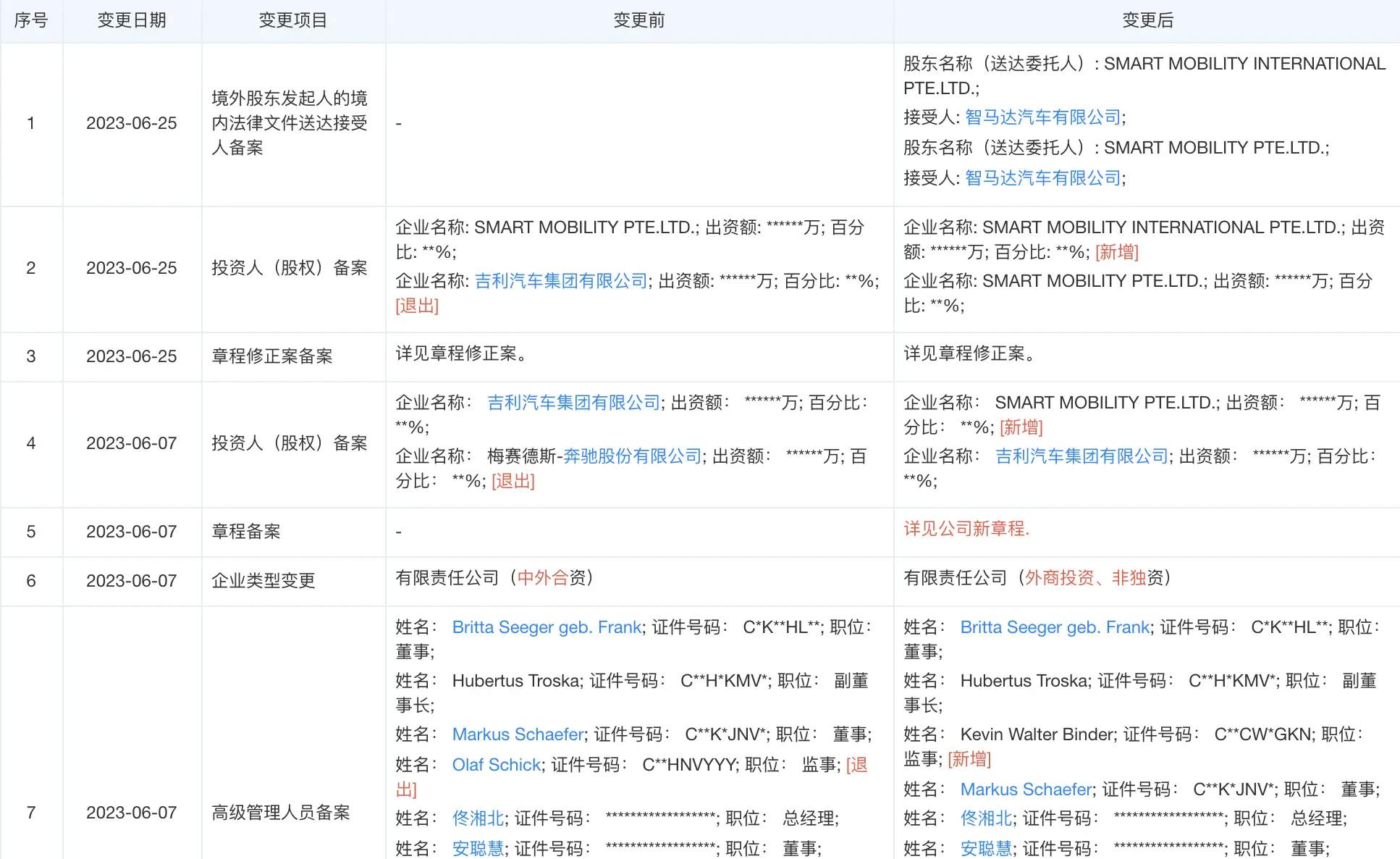Screen dimensions: 1400x859
Task: Click [新增] tag after Kevin Walter Binder 监事
Action: click(x=969, y=759)
